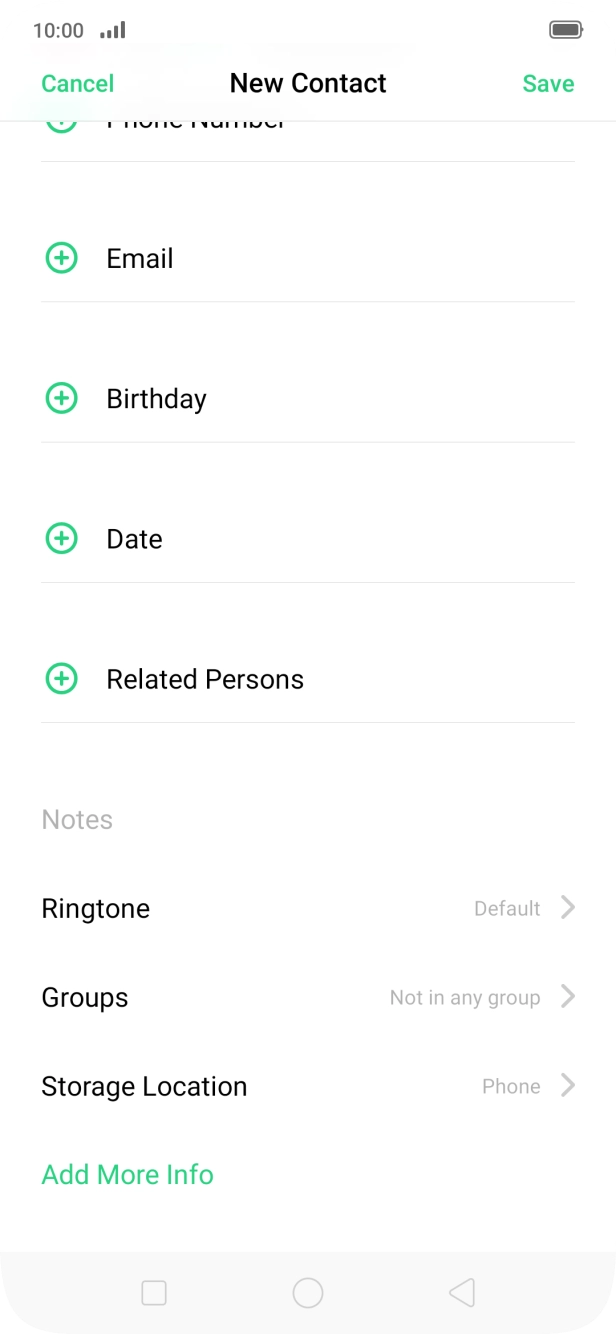This screenshot has width=616, height=1334.
Task: Tap the plus icon for Related Persons
Action: [x=62, y=679]
